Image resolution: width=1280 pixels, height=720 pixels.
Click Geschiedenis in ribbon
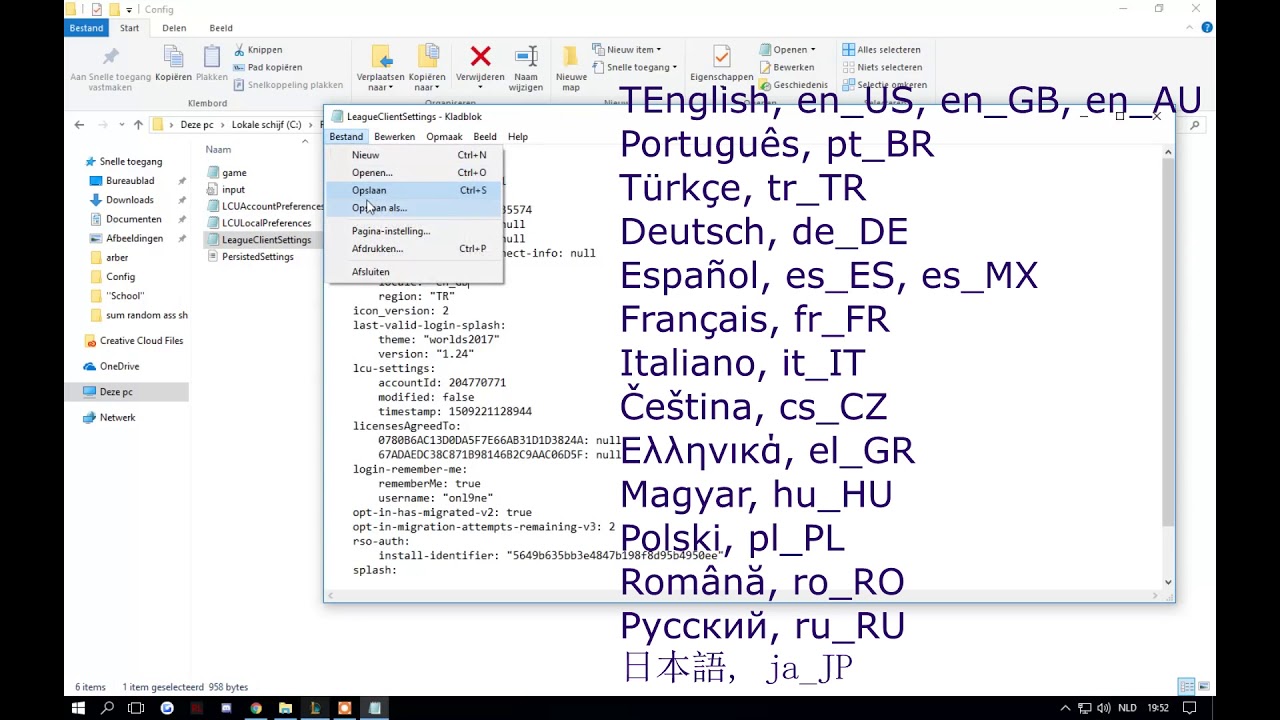793,85
